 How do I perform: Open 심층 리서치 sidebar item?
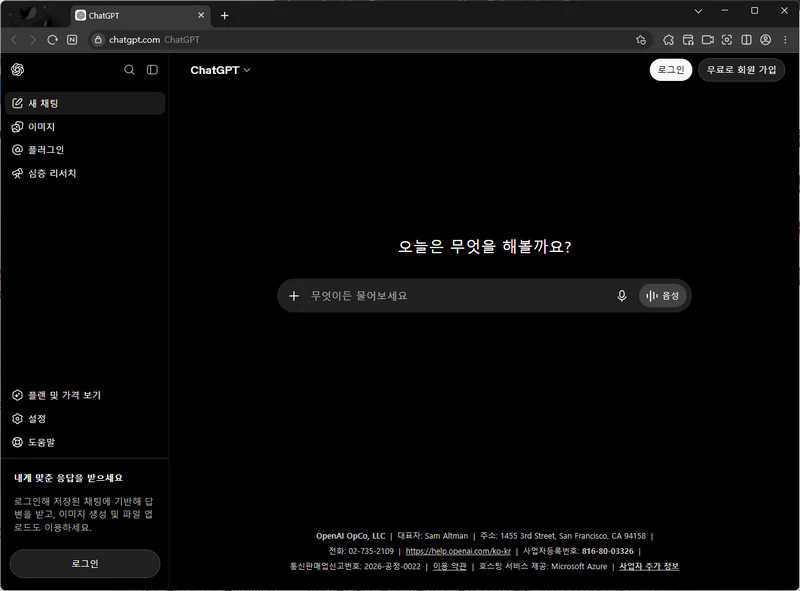coord(85,173)
